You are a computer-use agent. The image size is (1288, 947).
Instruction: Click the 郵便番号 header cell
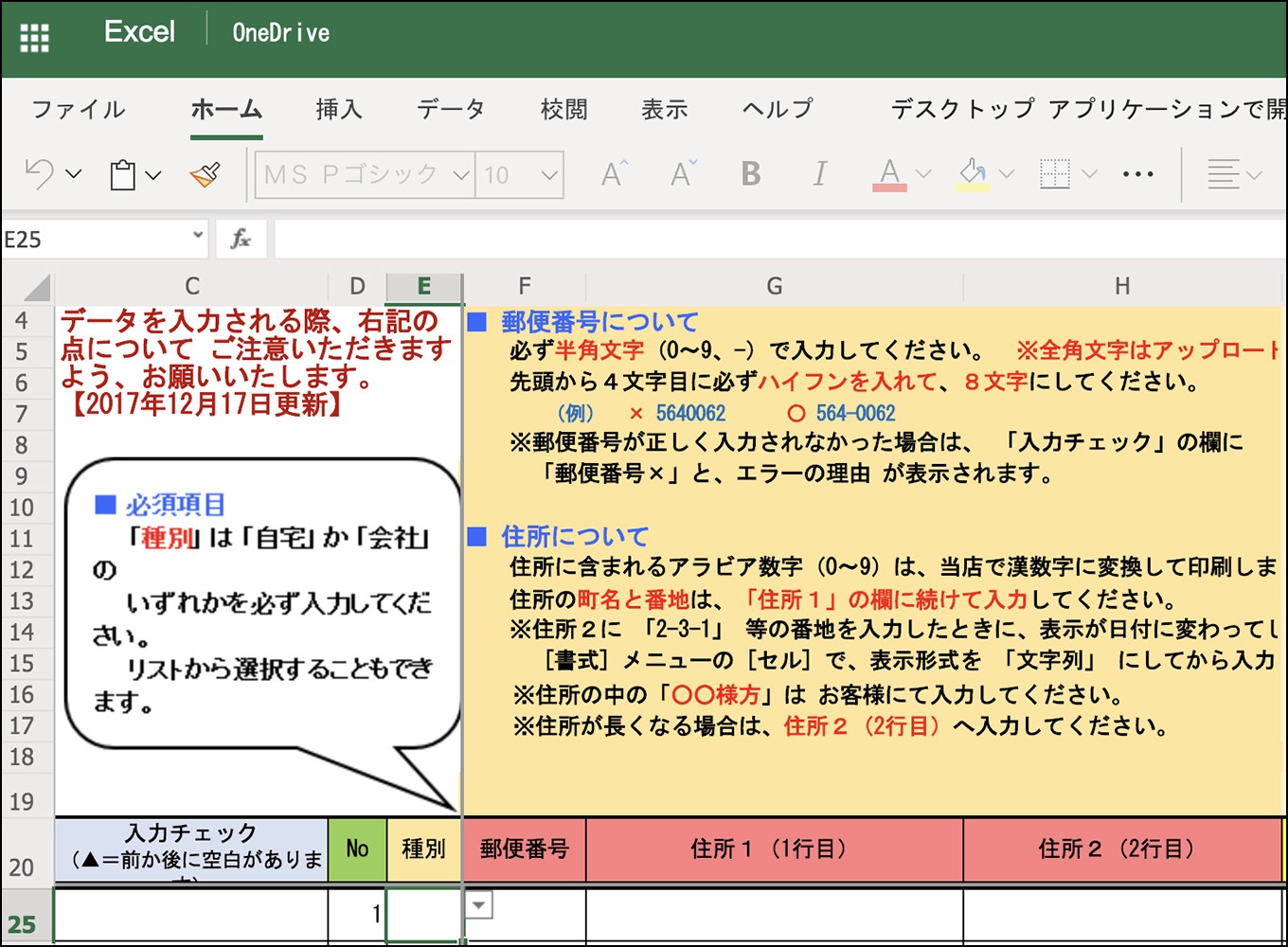pyautogui.click(x=525, y=850)
